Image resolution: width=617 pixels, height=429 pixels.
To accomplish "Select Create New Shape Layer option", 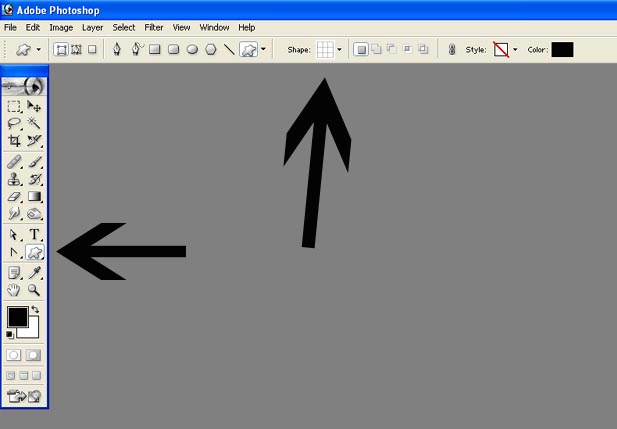I will tap(361, 49).
